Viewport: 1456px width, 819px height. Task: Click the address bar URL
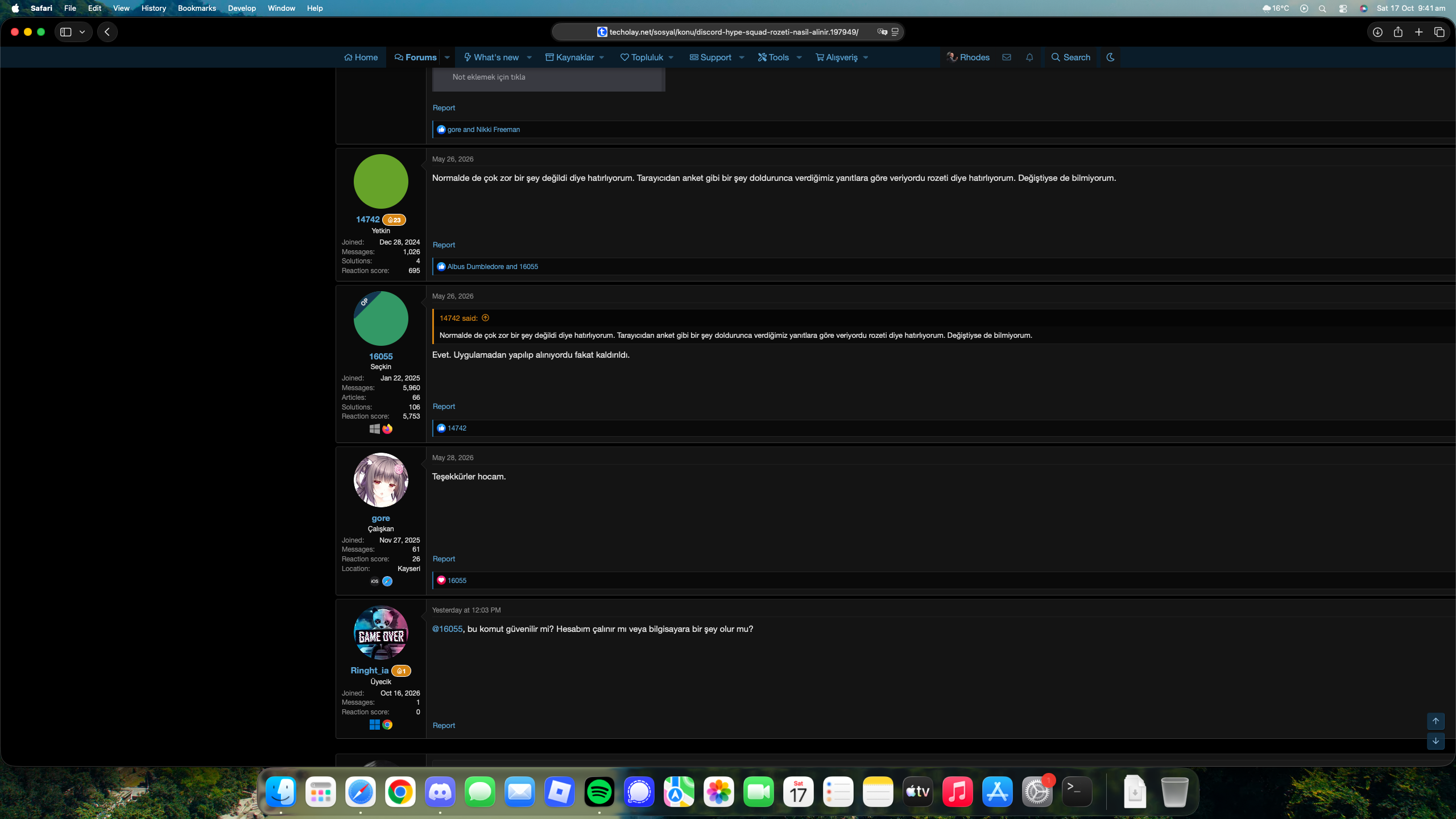point(734,32)
